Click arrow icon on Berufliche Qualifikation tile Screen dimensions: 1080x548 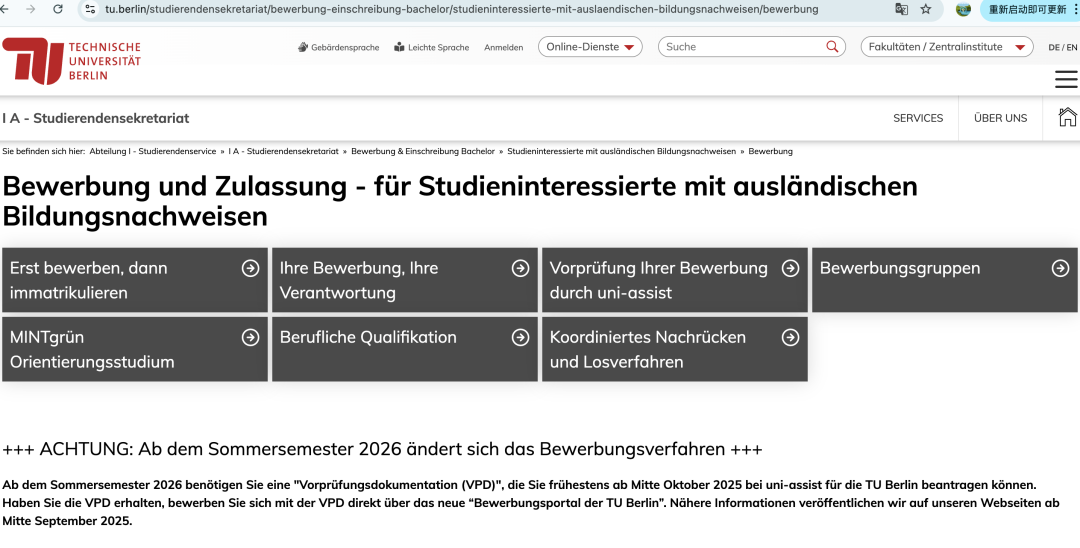[x=521, y=337]
